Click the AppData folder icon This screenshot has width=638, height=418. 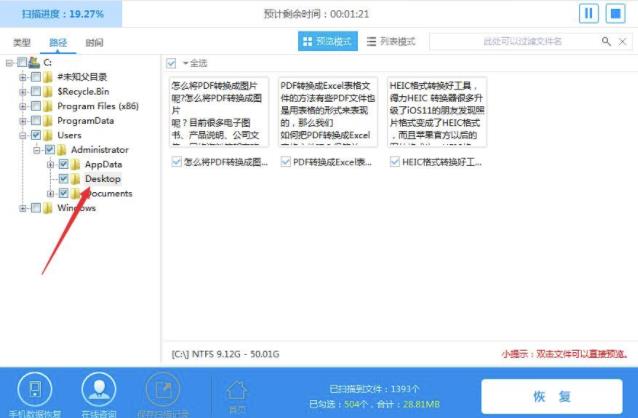coord(76,164)
